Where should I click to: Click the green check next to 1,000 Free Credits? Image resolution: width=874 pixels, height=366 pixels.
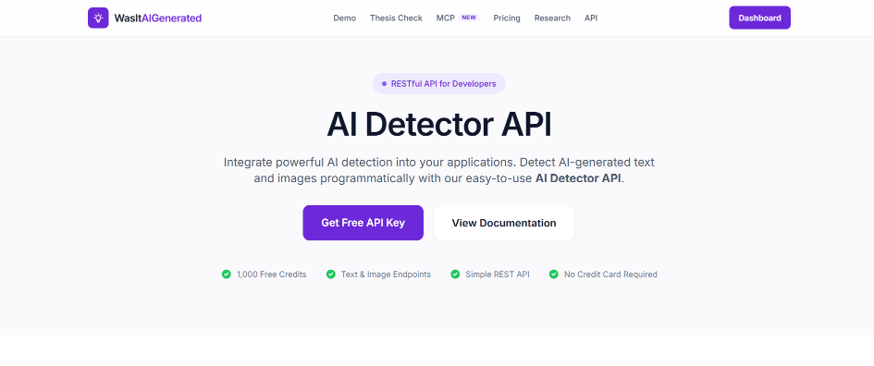[x=226, y=274]
